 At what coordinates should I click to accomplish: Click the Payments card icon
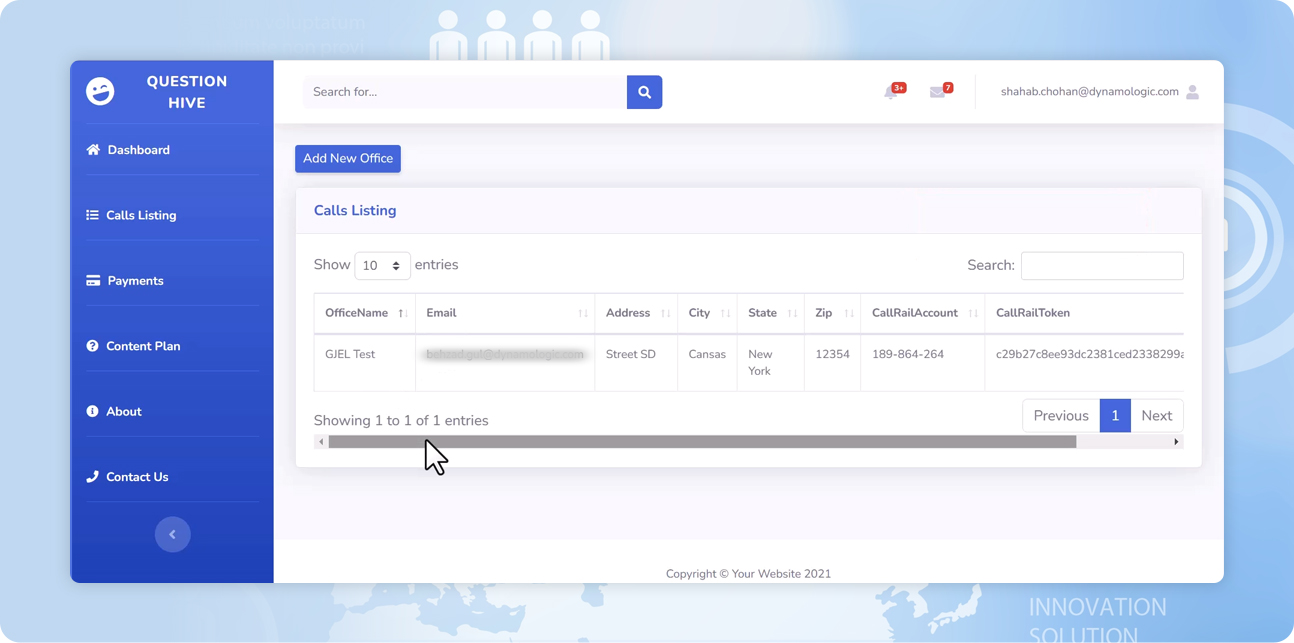pyautogui.click(x=93, y=281)
